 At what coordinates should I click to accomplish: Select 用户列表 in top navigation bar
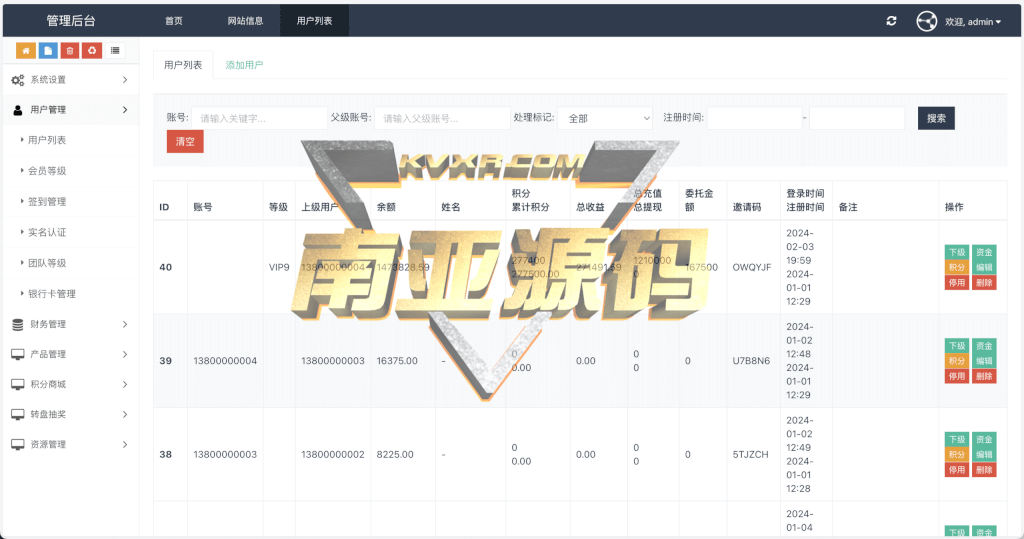coord(314,21)
